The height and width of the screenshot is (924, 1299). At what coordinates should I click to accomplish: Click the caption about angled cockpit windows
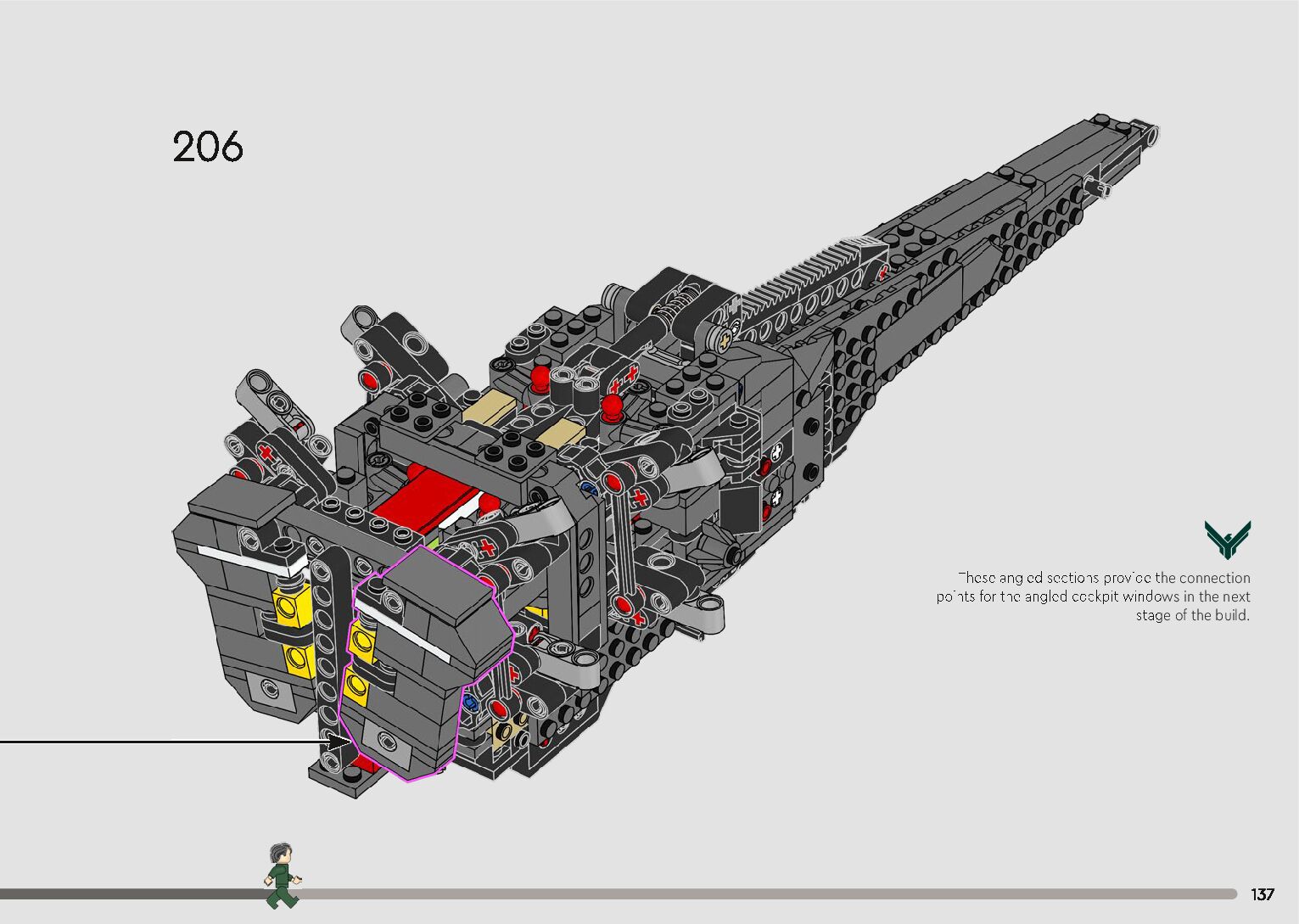[x=1095, y=596]
